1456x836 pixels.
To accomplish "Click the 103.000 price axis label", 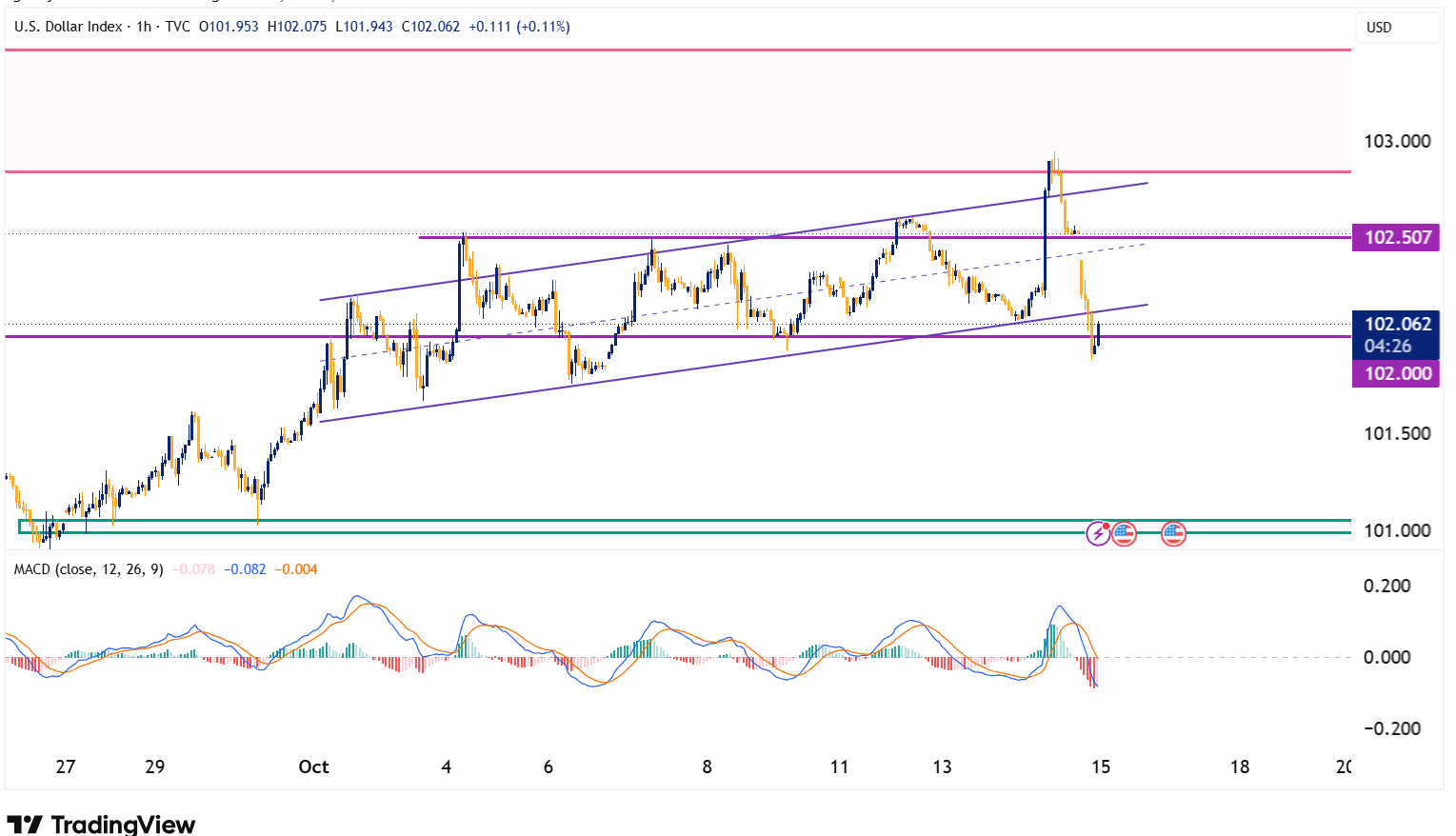I will click(x=1397, y=141).
